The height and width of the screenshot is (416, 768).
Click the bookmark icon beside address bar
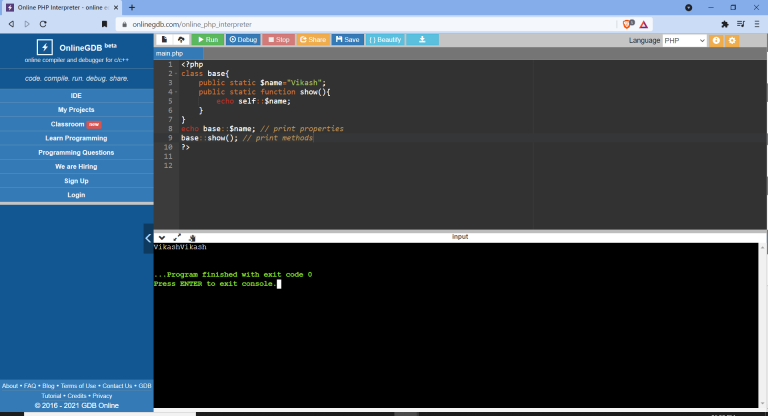pos(104,24)
